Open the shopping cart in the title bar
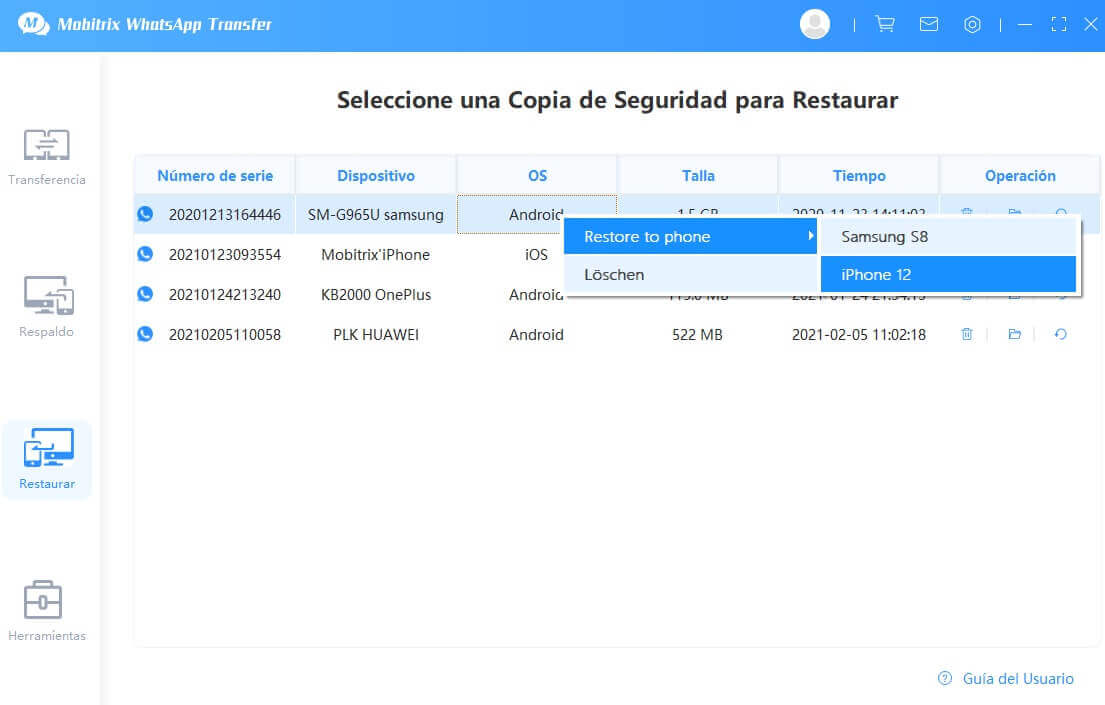The image size is (1105, 705). coord(885,23)
